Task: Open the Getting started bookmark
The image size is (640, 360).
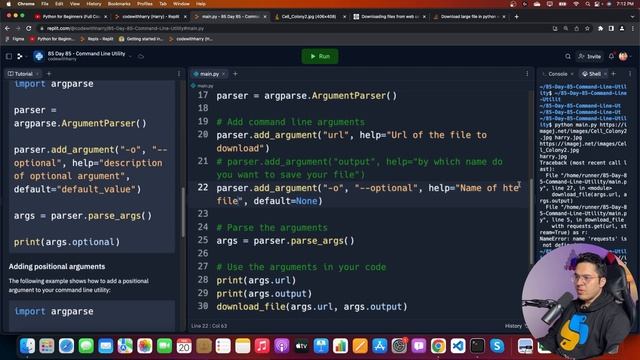Action: pos(141,39)
